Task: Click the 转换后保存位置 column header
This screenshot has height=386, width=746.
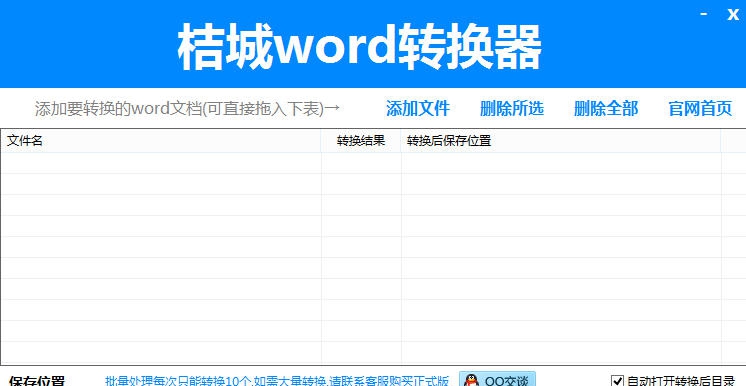Action: 561,141
